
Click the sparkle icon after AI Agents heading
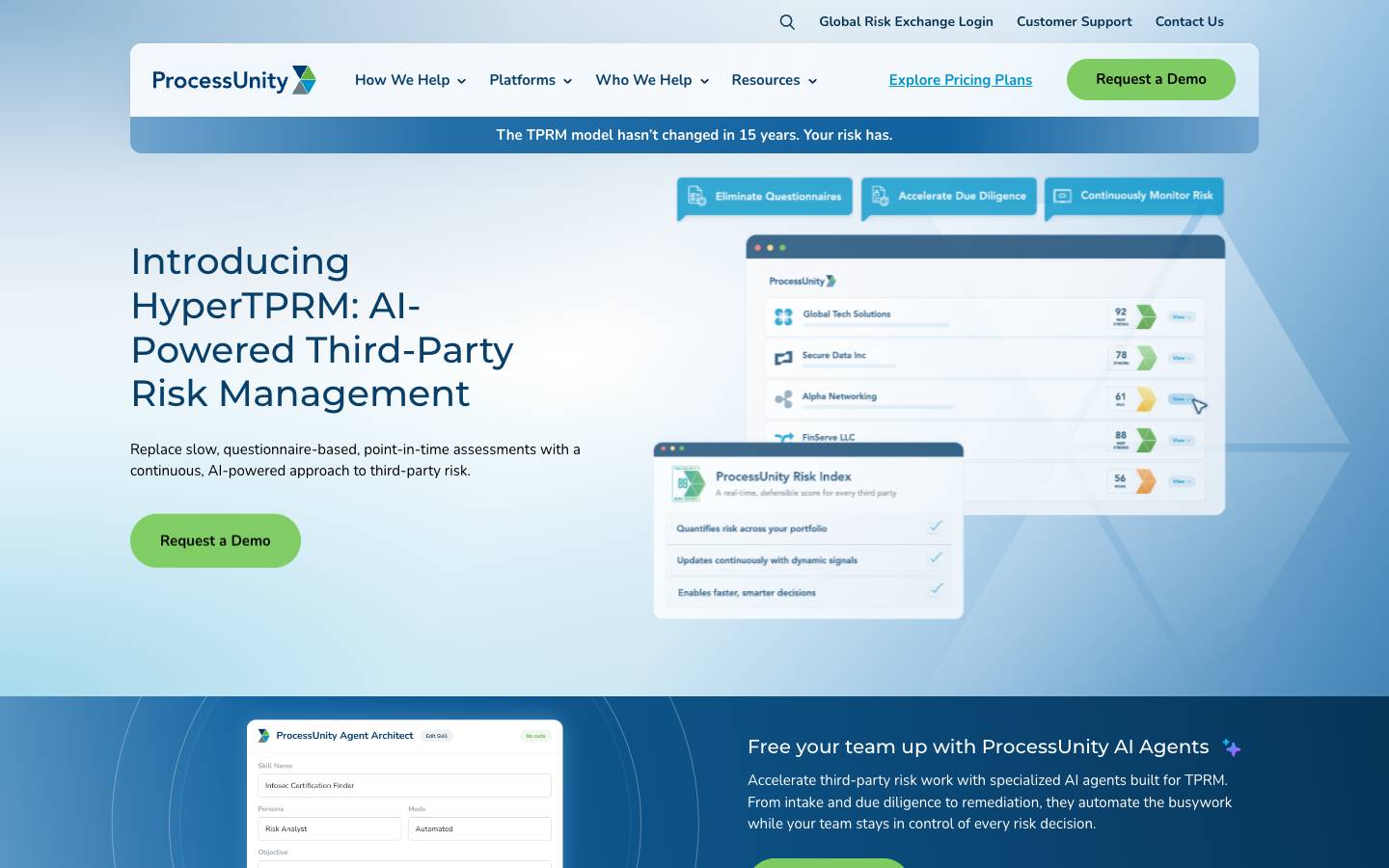[x=1231, y=746]
